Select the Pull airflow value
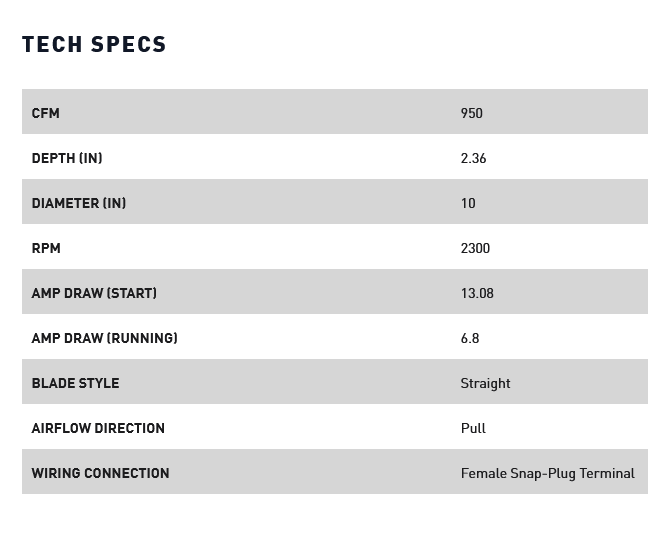Screen dimensions: 648x534 pyautogui.click(x=474, y=428)
